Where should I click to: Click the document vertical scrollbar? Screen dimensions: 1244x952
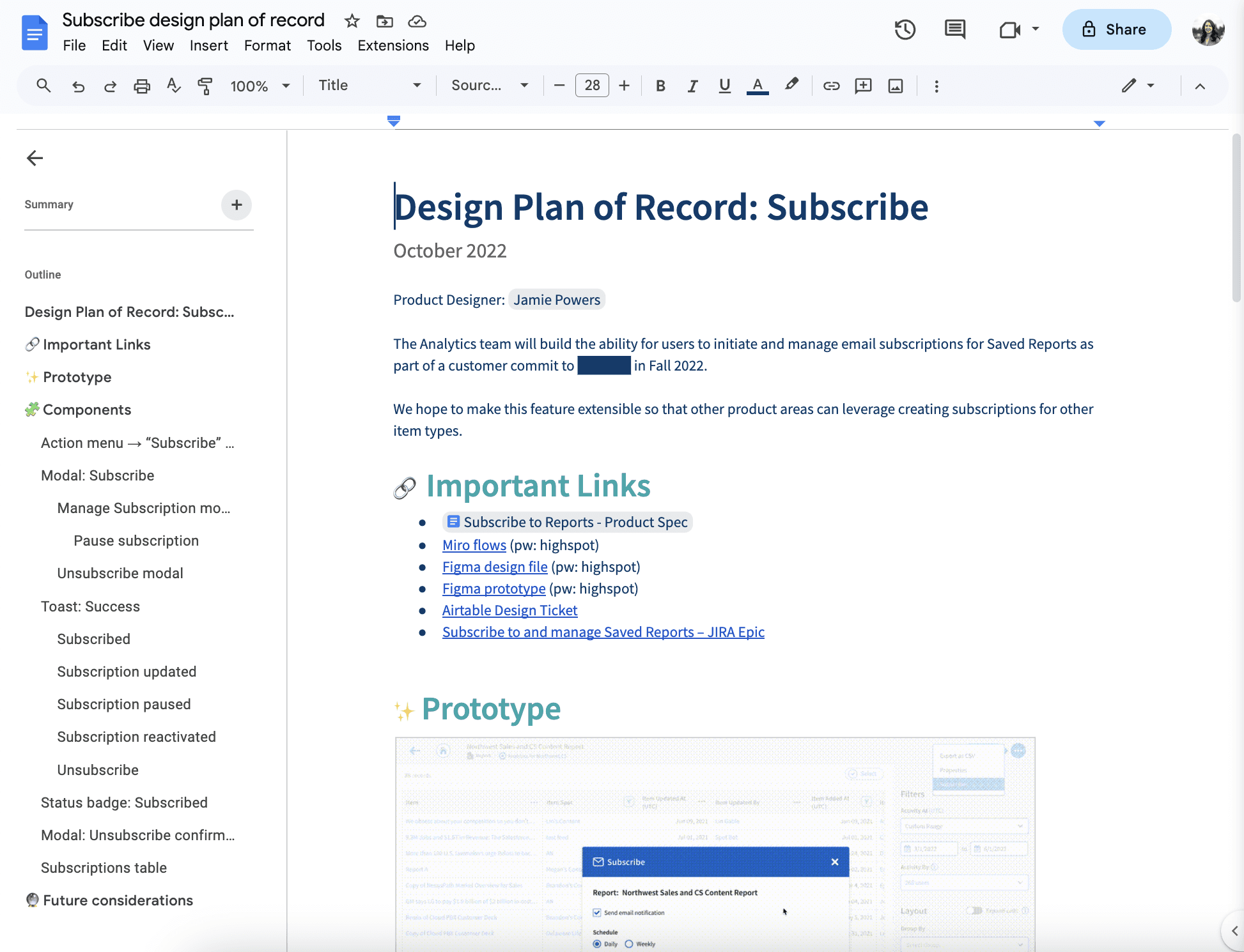point(1237,217)
